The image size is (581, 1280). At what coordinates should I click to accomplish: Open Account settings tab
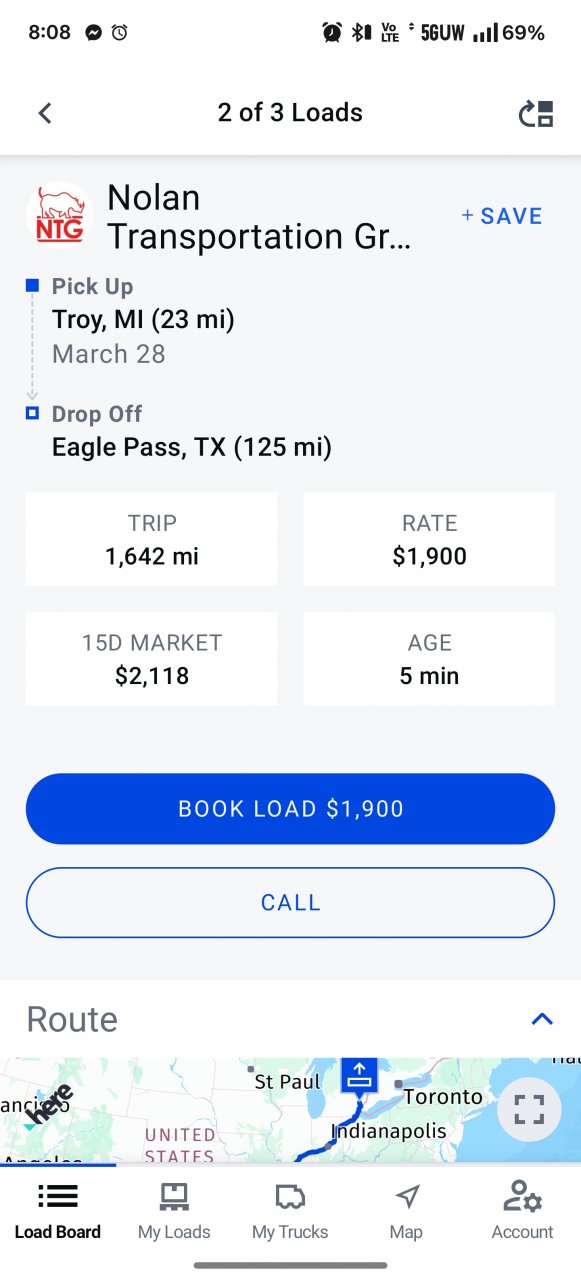(522, 1210)
